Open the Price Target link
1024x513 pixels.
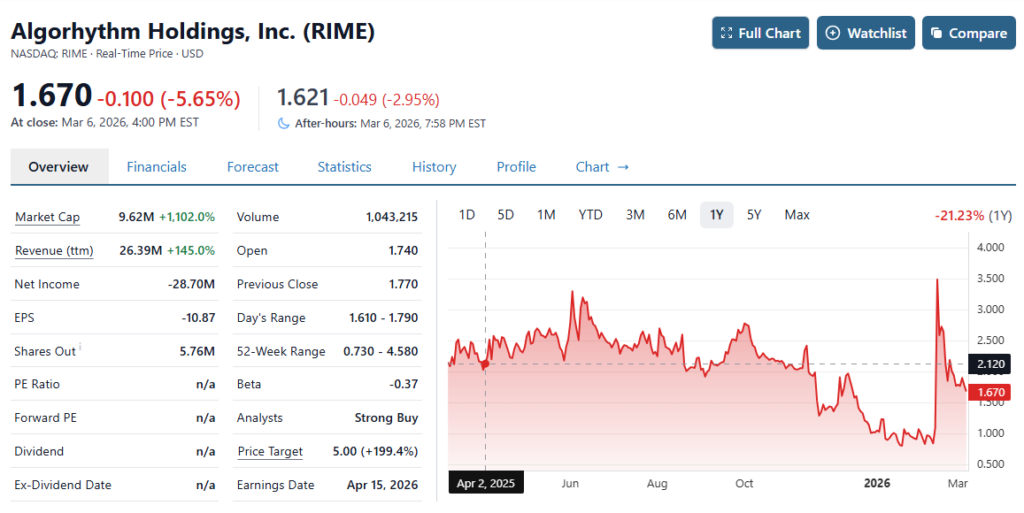click(270, 452)
